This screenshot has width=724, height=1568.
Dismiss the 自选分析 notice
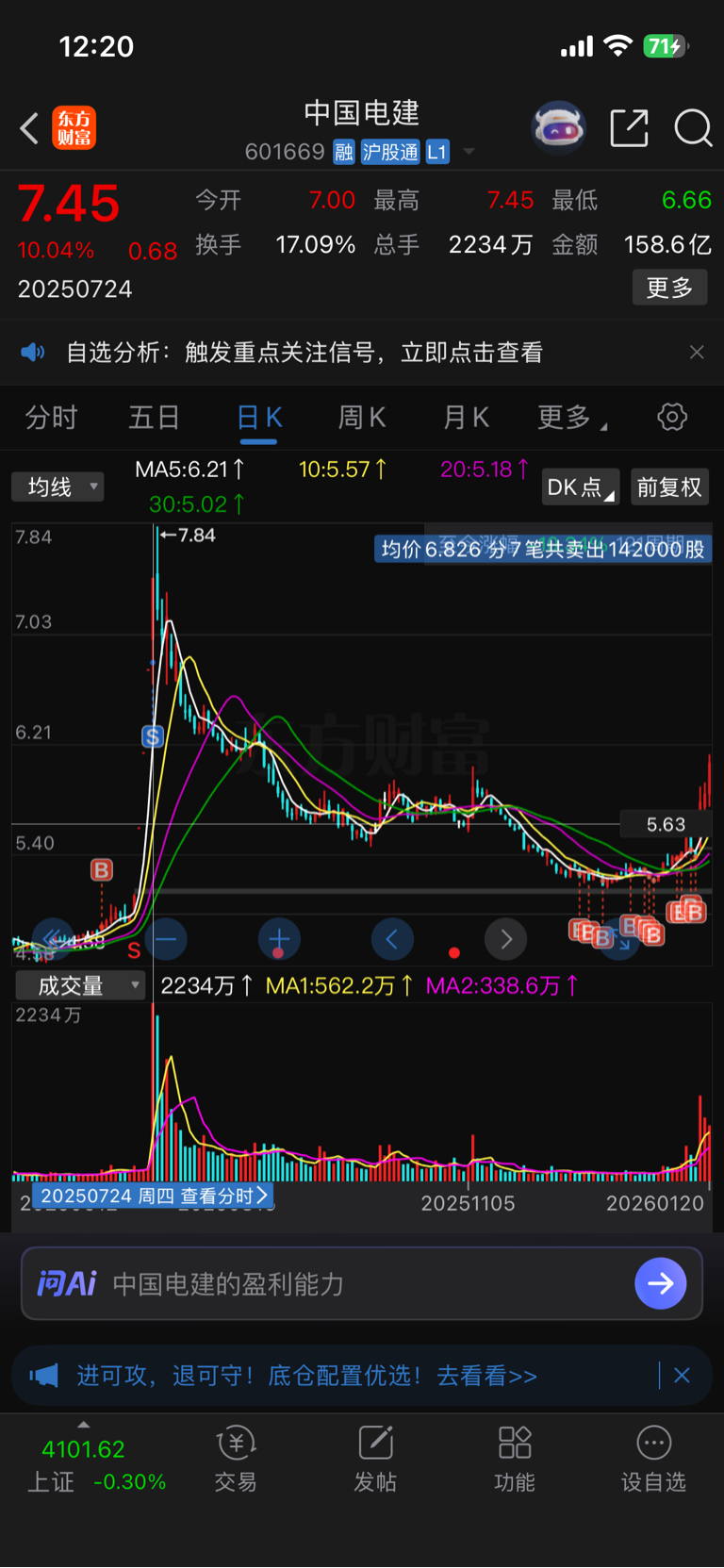[x=697, y=353]
